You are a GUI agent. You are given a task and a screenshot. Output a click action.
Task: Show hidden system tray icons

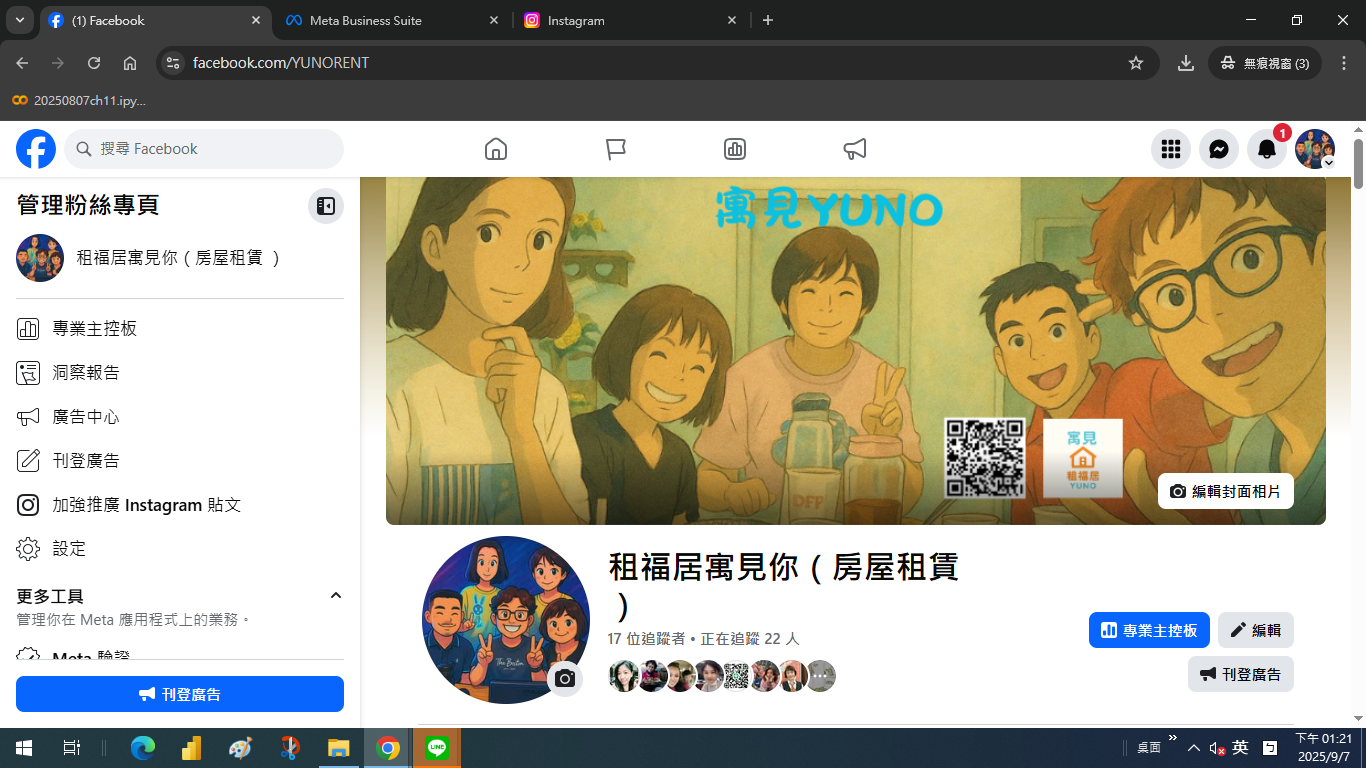1193,748
